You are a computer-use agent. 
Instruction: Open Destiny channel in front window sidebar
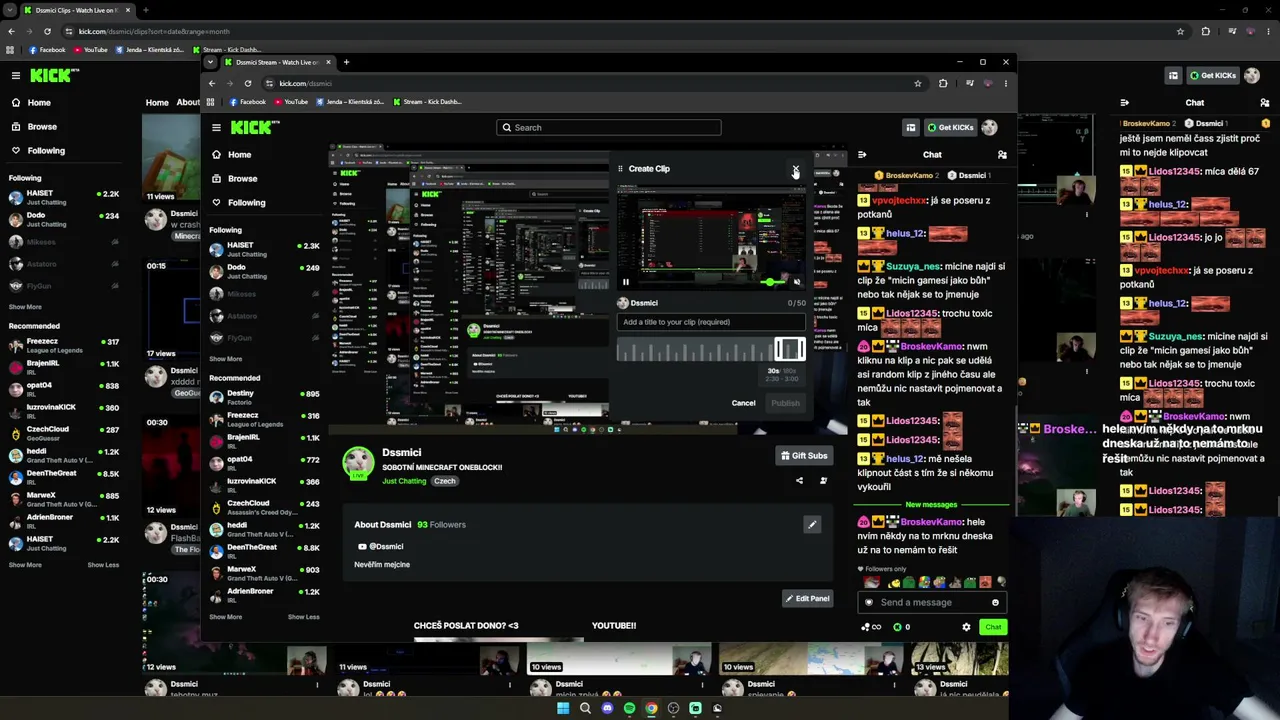[x=264, y=396]
